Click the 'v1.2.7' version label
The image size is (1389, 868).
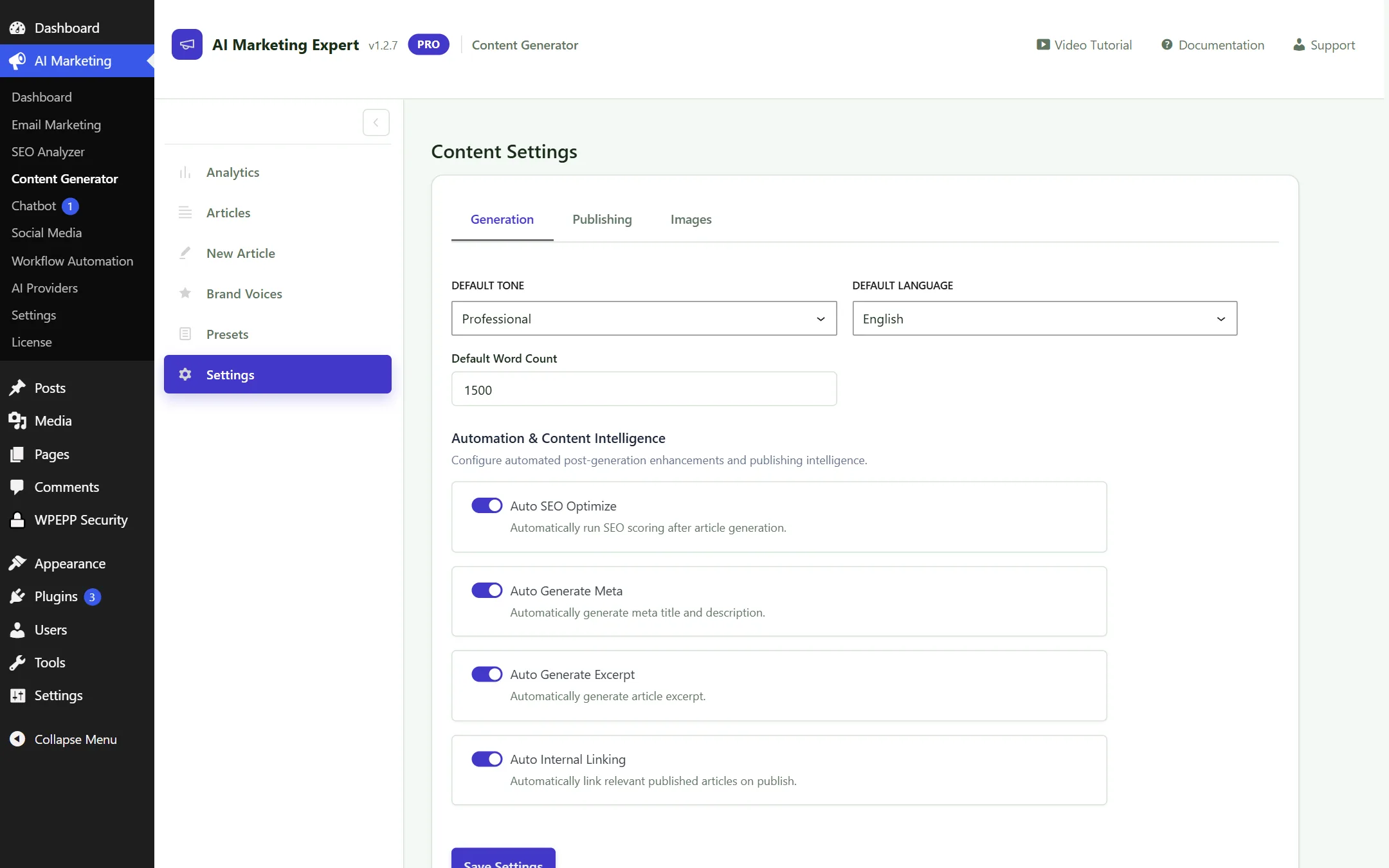click(383, 46)
